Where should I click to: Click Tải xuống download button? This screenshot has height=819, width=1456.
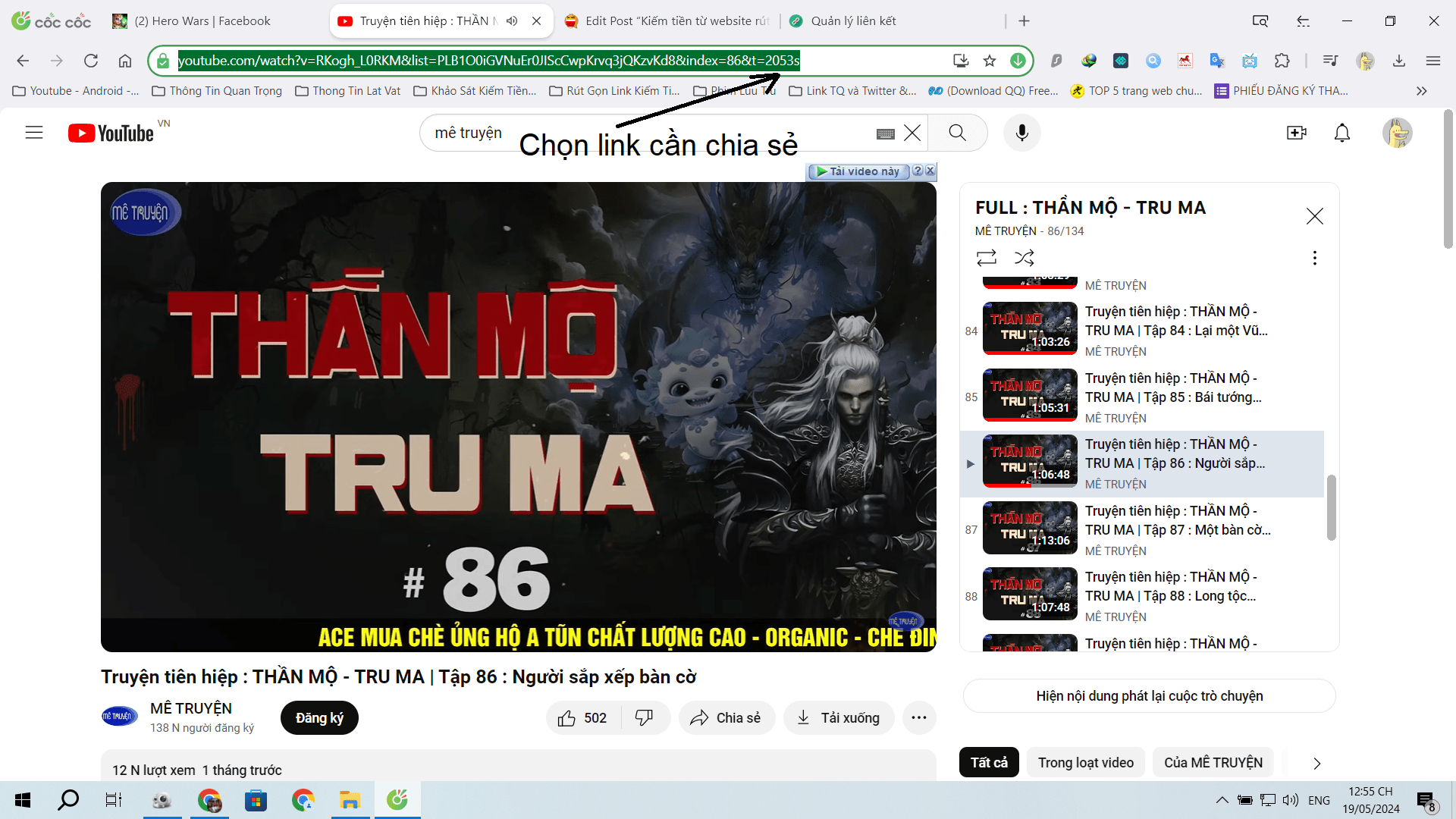(839, 718)
